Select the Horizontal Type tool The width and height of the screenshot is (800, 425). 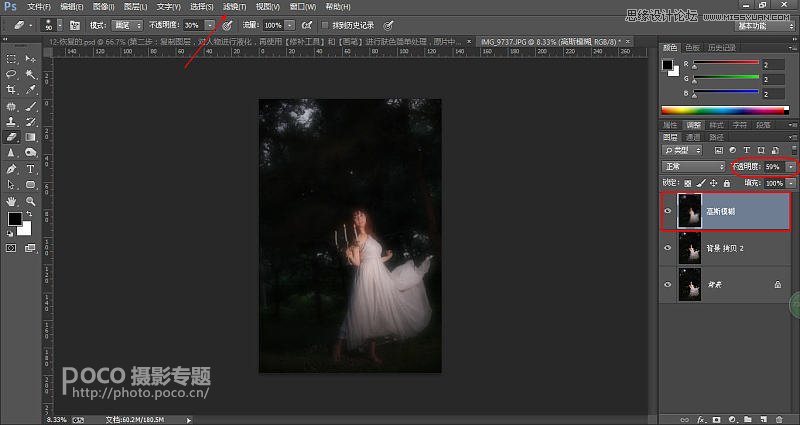pyautogui.click(x=30, y=169)
